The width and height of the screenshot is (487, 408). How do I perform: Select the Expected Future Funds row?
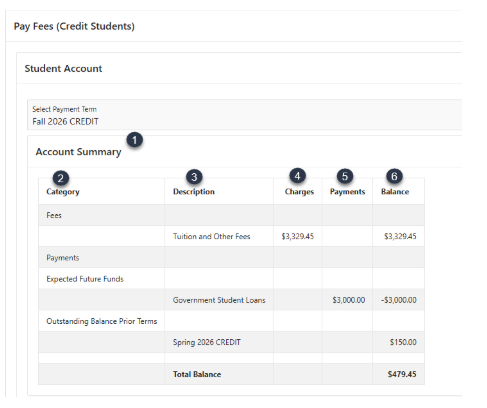coord(231,279)
